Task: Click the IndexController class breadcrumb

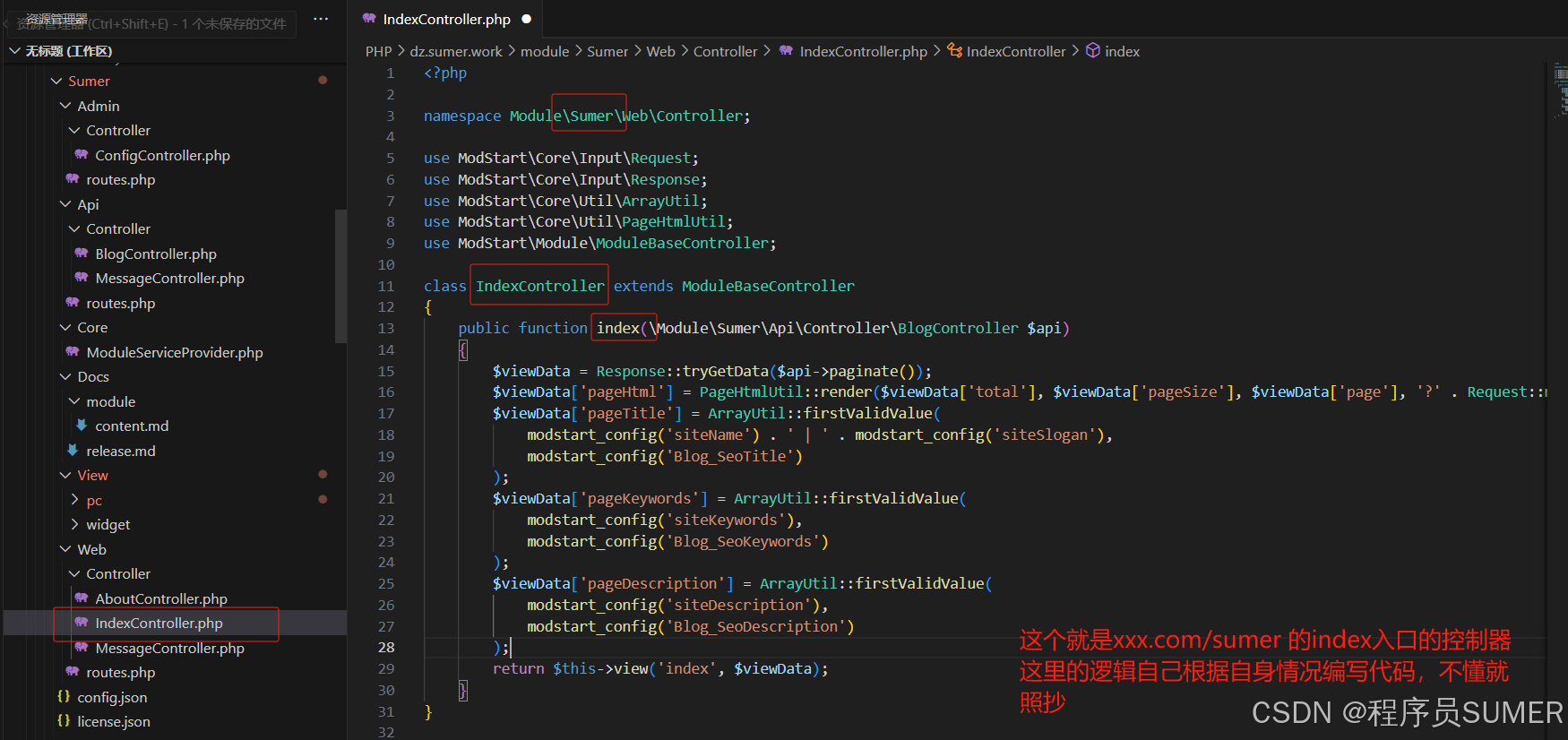Action: pyautogui.click(x=1016, y=51)
